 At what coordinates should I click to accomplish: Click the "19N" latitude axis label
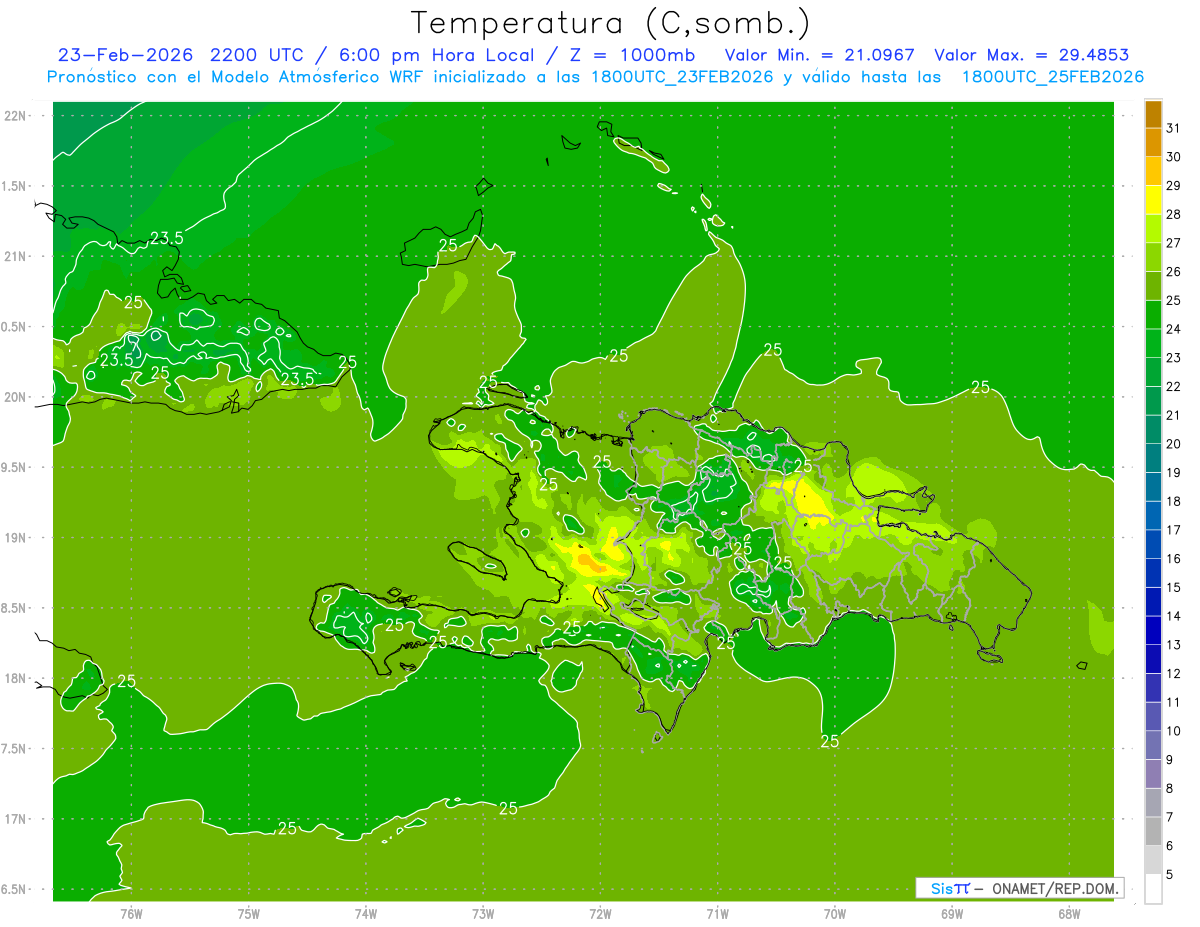(x=17, y=538)
